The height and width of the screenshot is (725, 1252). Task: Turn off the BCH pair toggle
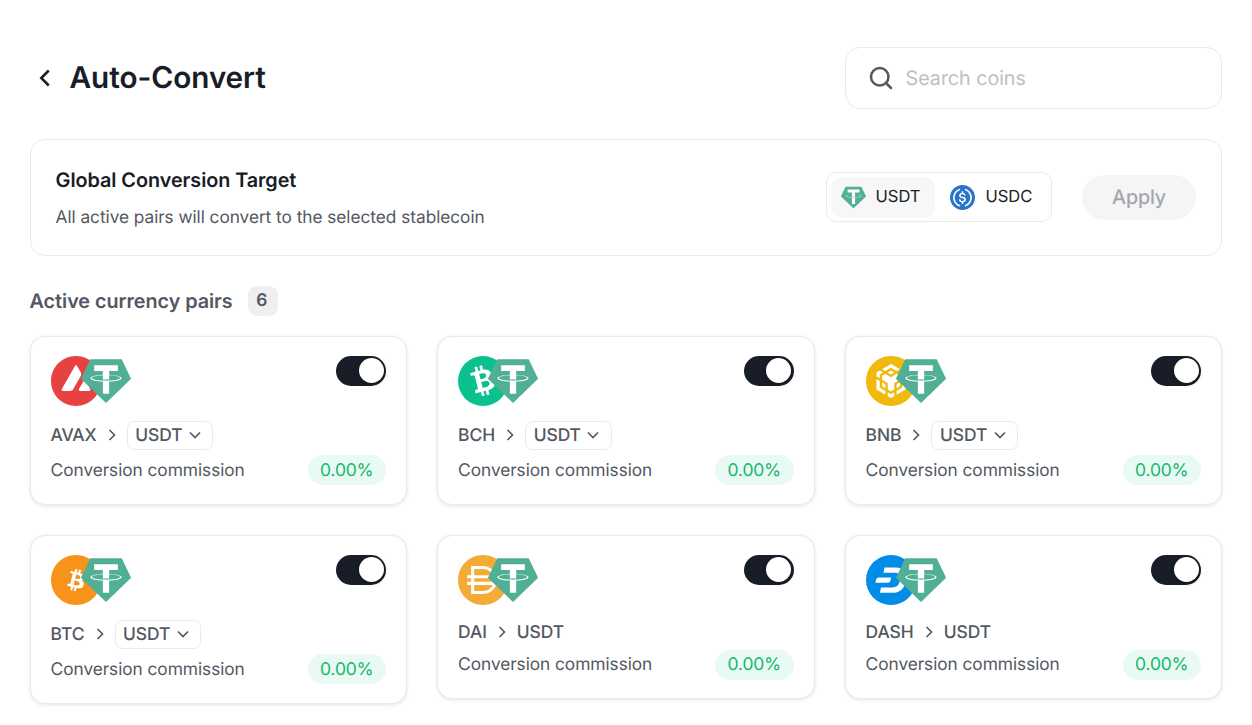tap(769, 371)
